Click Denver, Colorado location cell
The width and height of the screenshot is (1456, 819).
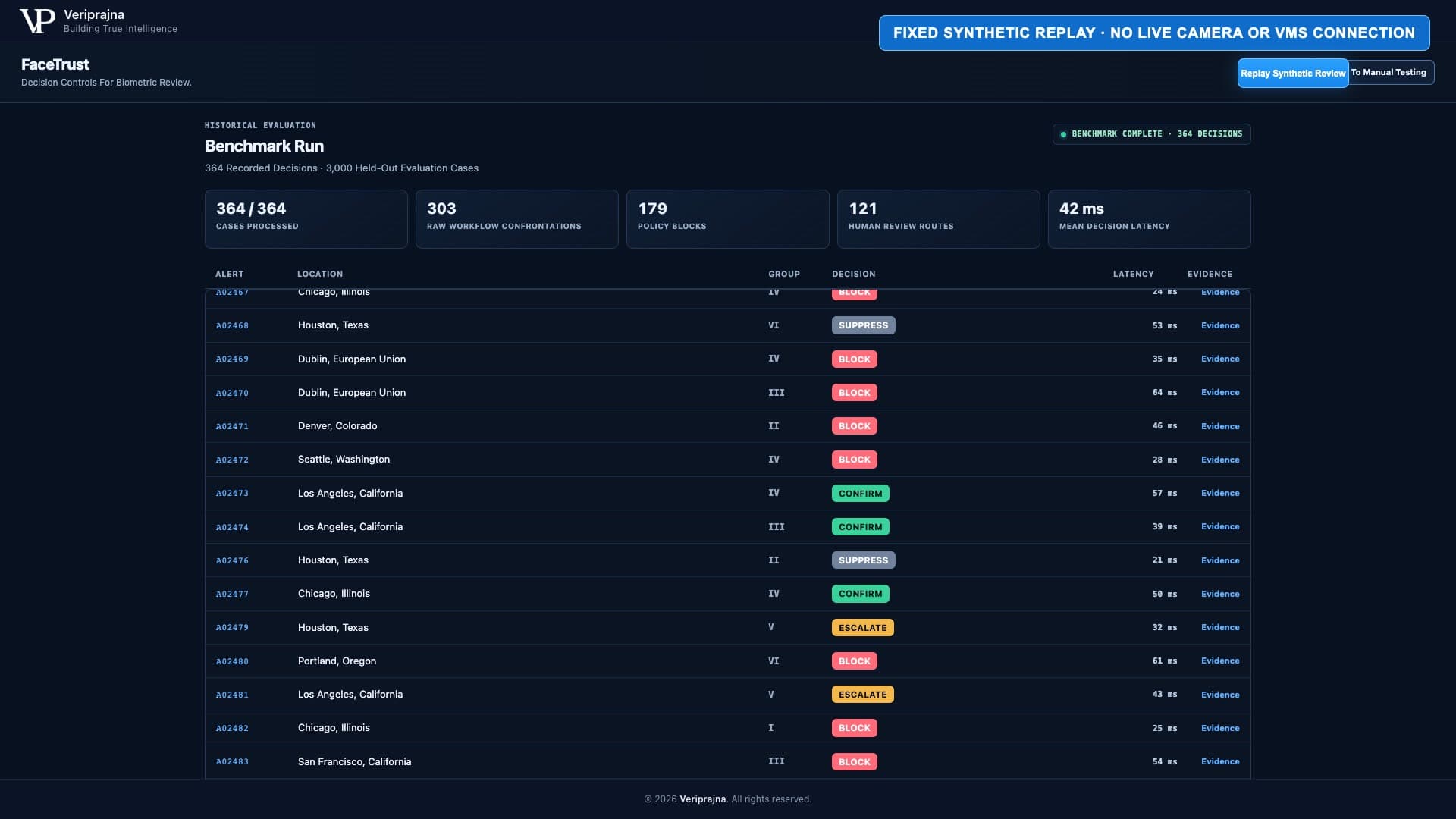(x=337, y=426)
